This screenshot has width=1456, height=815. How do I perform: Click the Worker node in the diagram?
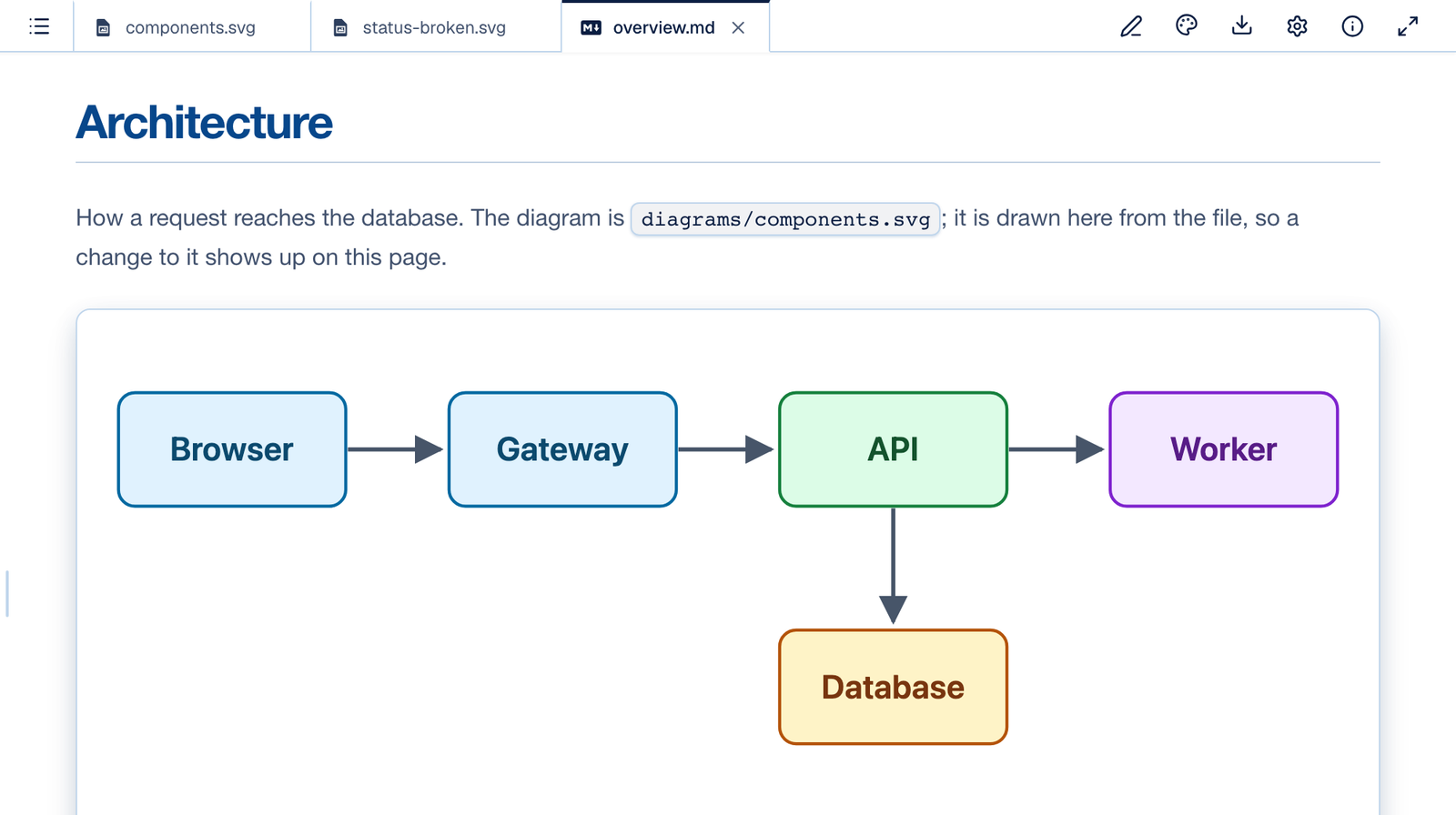point(1224,449)
